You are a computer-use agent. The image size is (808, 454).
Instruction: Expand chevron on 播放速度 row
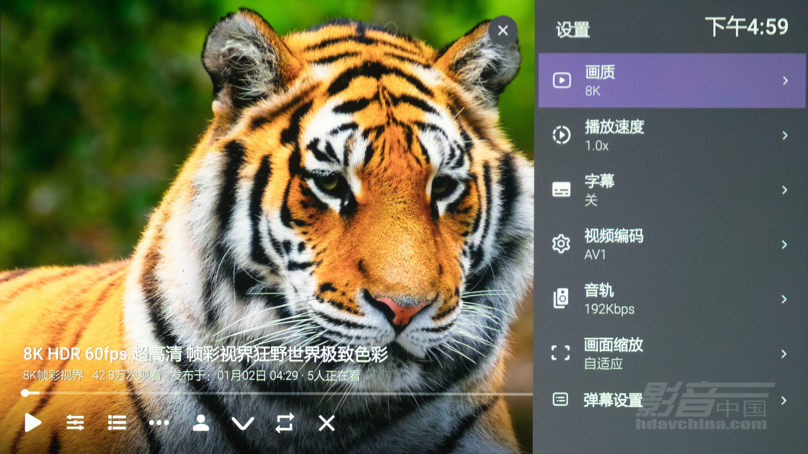click(x=785, y=136)
